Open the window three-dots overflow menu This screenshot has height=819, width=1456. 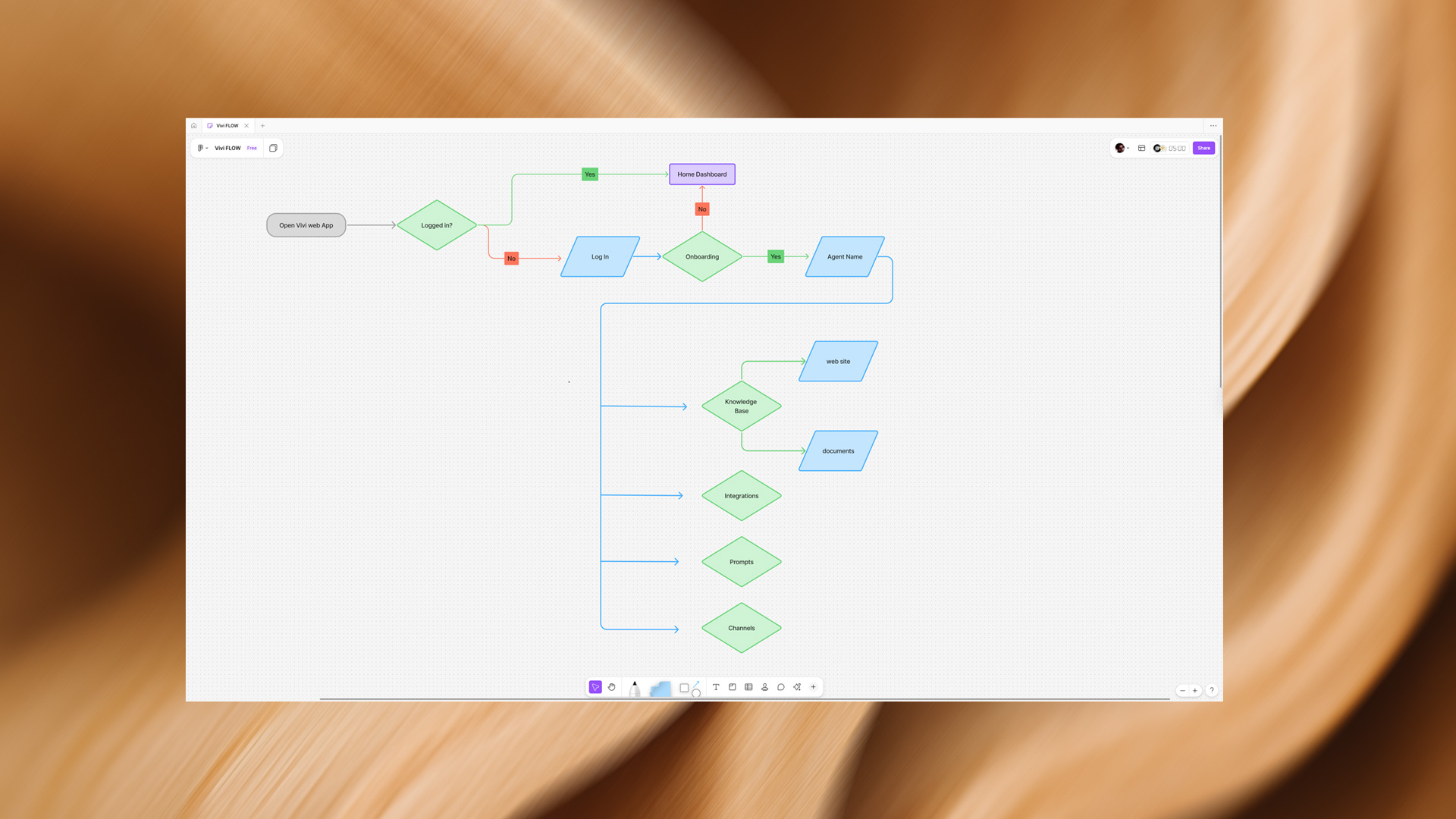(1213, 126)
